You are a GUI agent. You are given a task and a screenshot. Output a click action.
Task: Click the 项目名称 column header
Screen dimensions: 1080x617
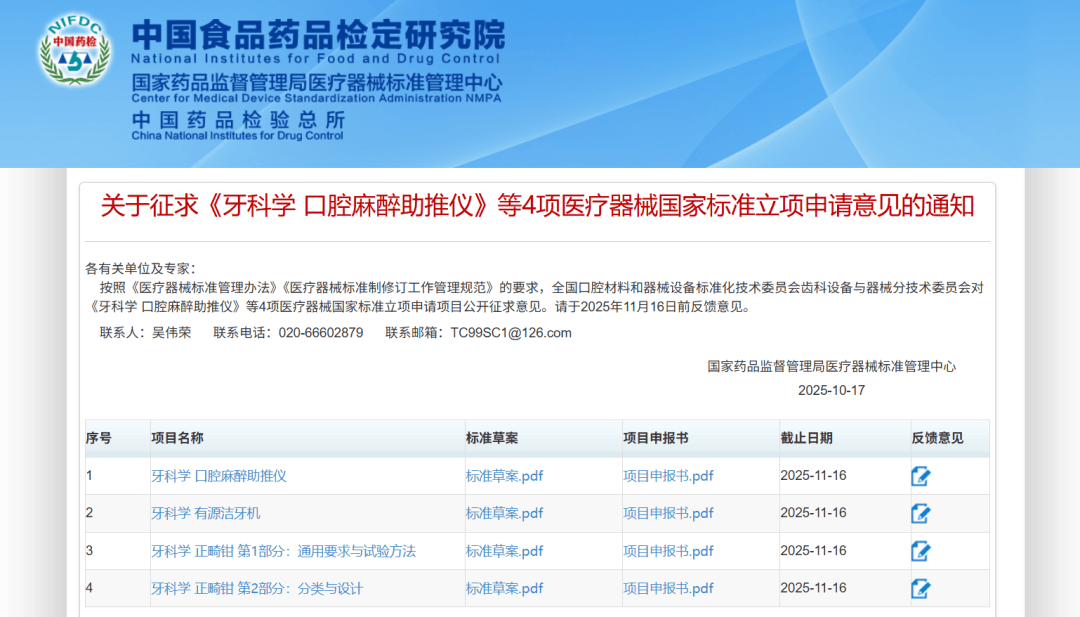click(x=177, y=438)
